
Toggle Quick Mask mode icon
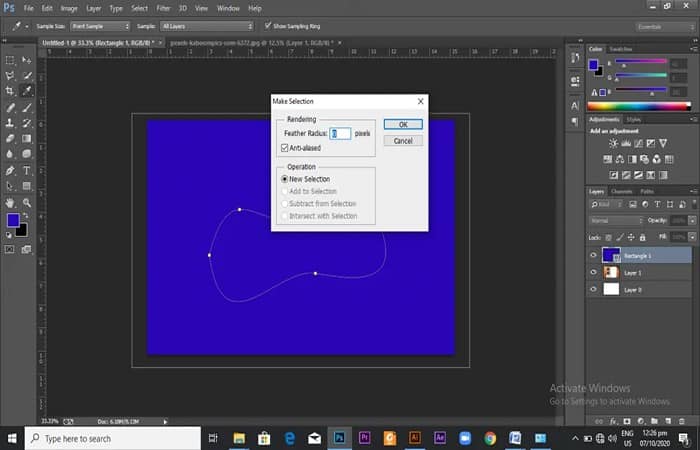(x=9, y=249)
